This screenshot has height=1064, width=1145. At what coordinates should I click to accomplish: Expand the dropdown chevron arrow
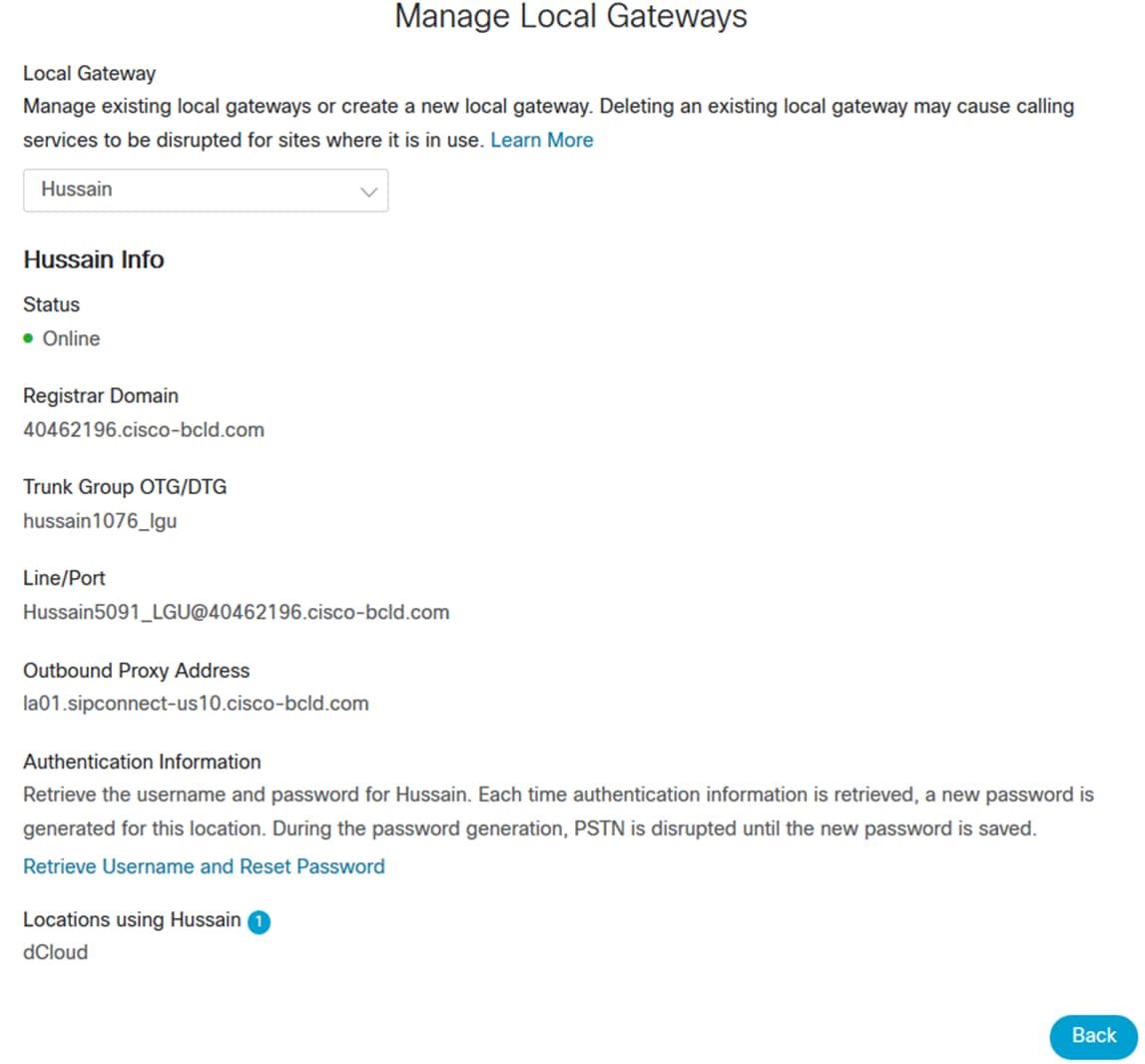click(x=368, y=191)
